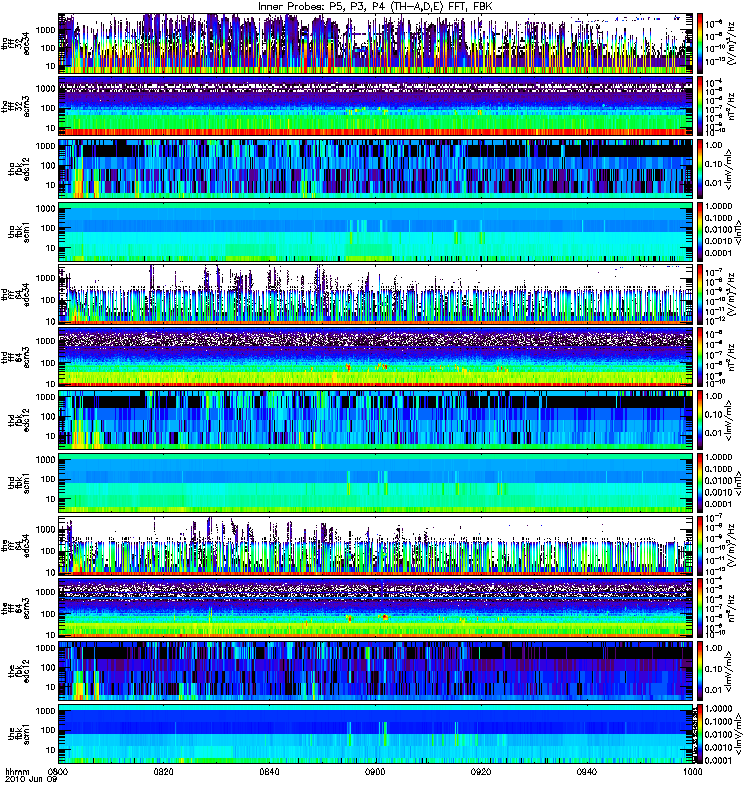This screenshot has width=750, height=800.
Task: Select the thd fff 64 edc34 spectrogram panel
Action: click(376, 295)
